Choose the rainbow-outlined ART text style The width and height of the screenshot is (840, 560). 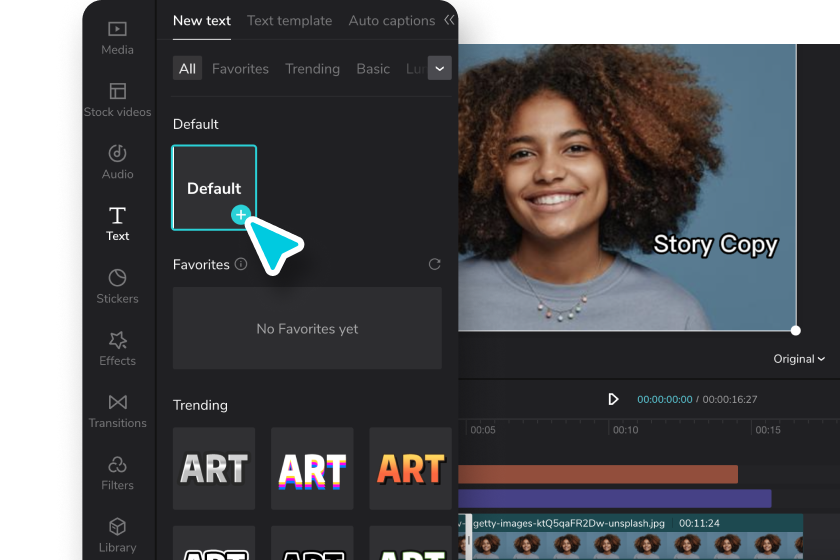tap(312, 468)
